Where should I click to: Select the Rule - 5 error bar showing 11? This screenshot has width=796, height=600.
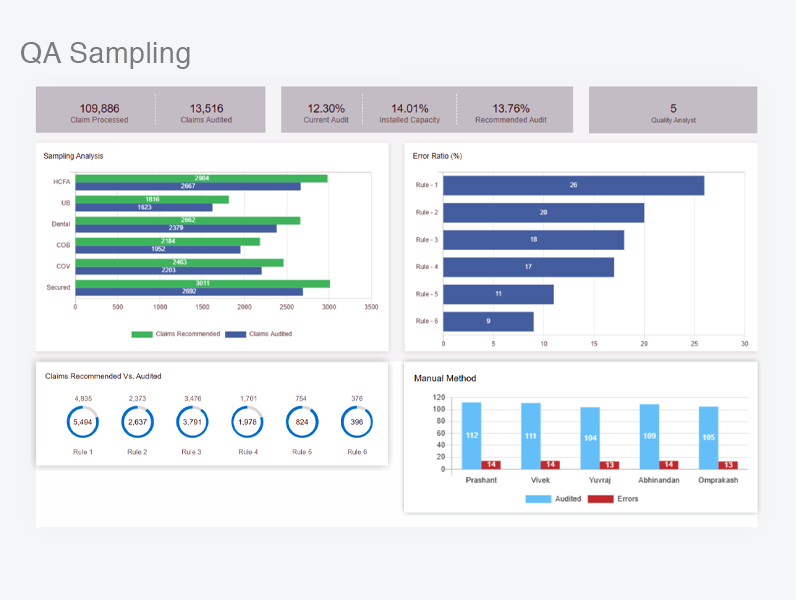click(x=499, y=294)
